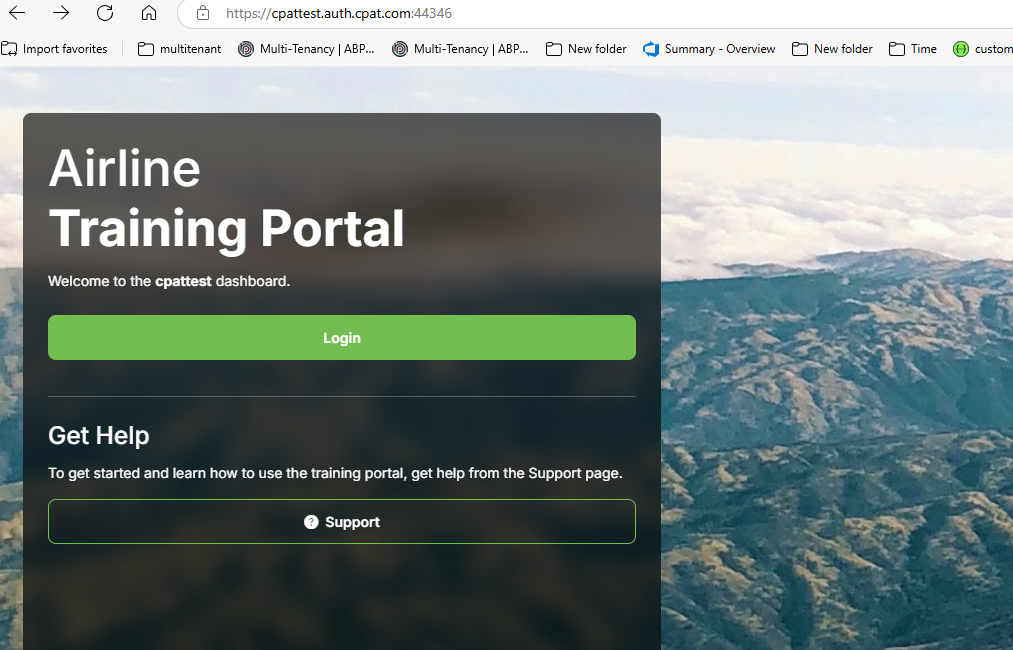1013x650 pixels.
Task: Click the question mark icon on Support
Action: (x=311, y=522)
